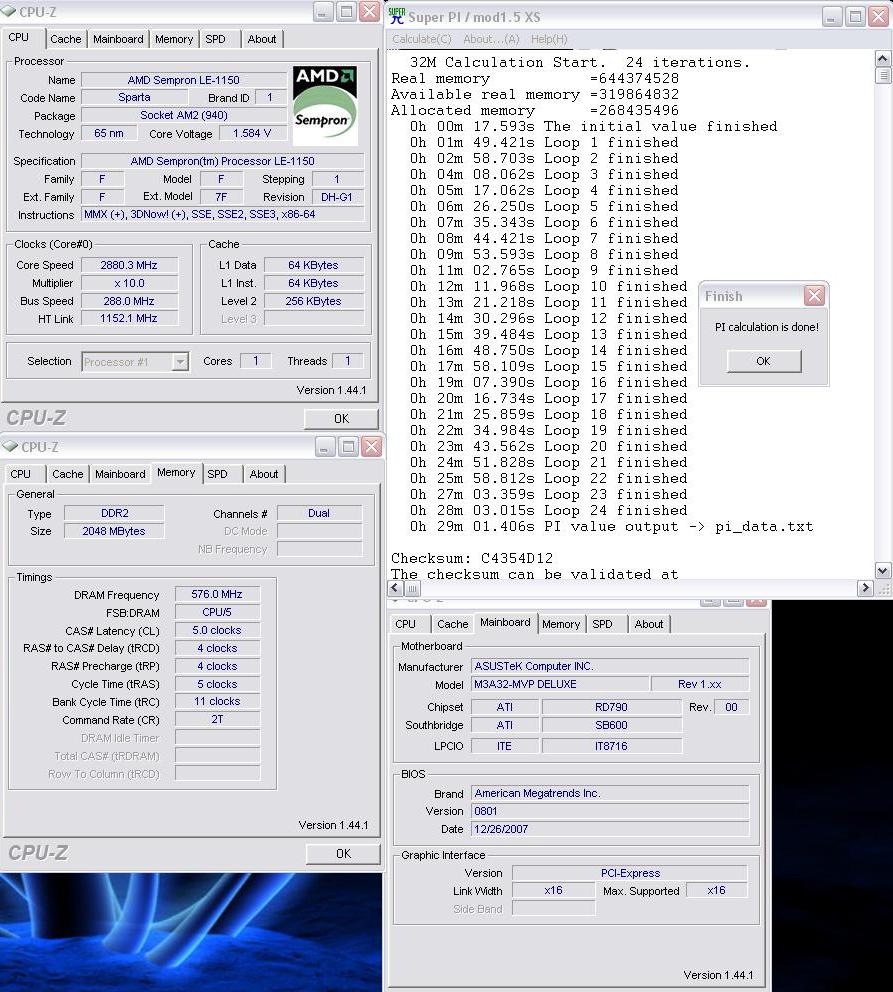Click Memory CPU-Z window title icon
Viewport: 893px width, 992px height.
(x=10, y=447)
